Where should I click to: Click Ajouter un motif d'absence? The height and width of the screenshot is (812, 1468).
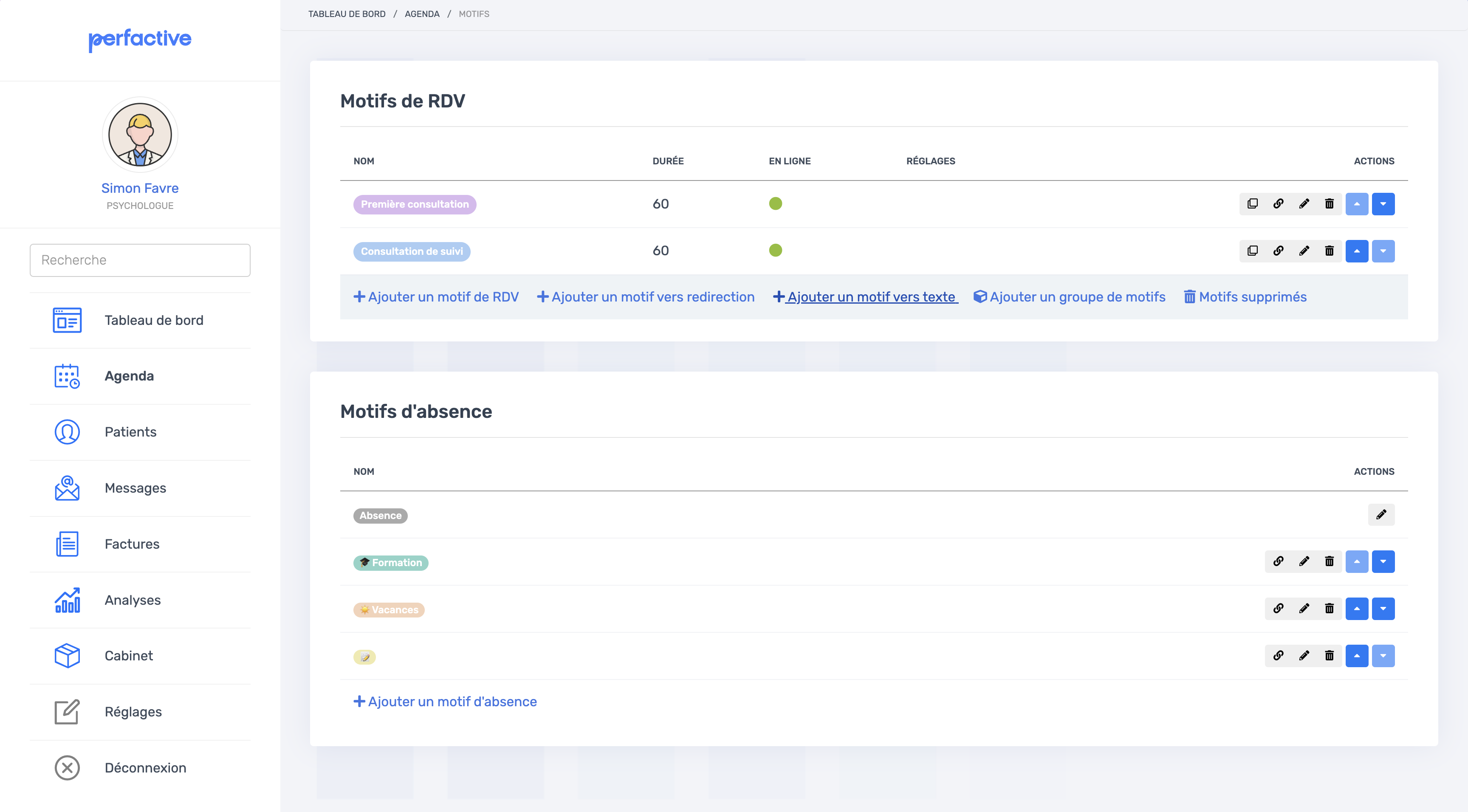click(445, 702)
